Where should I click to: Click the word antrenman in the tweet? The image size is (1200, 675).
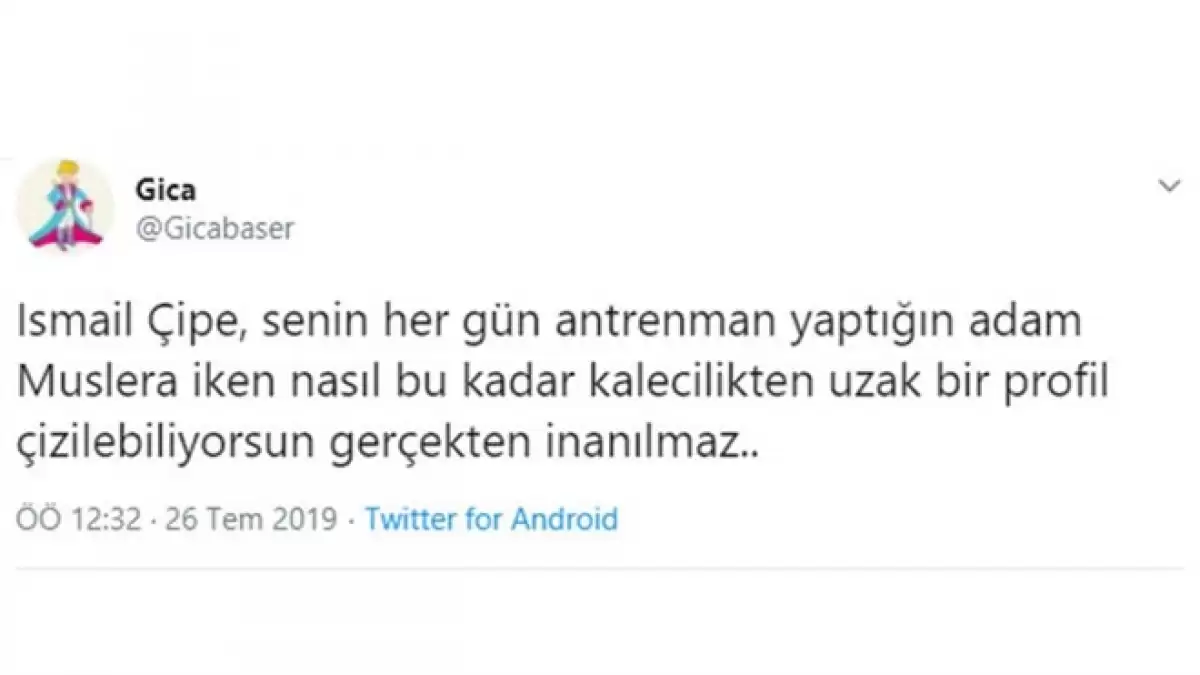coord(616,324)
